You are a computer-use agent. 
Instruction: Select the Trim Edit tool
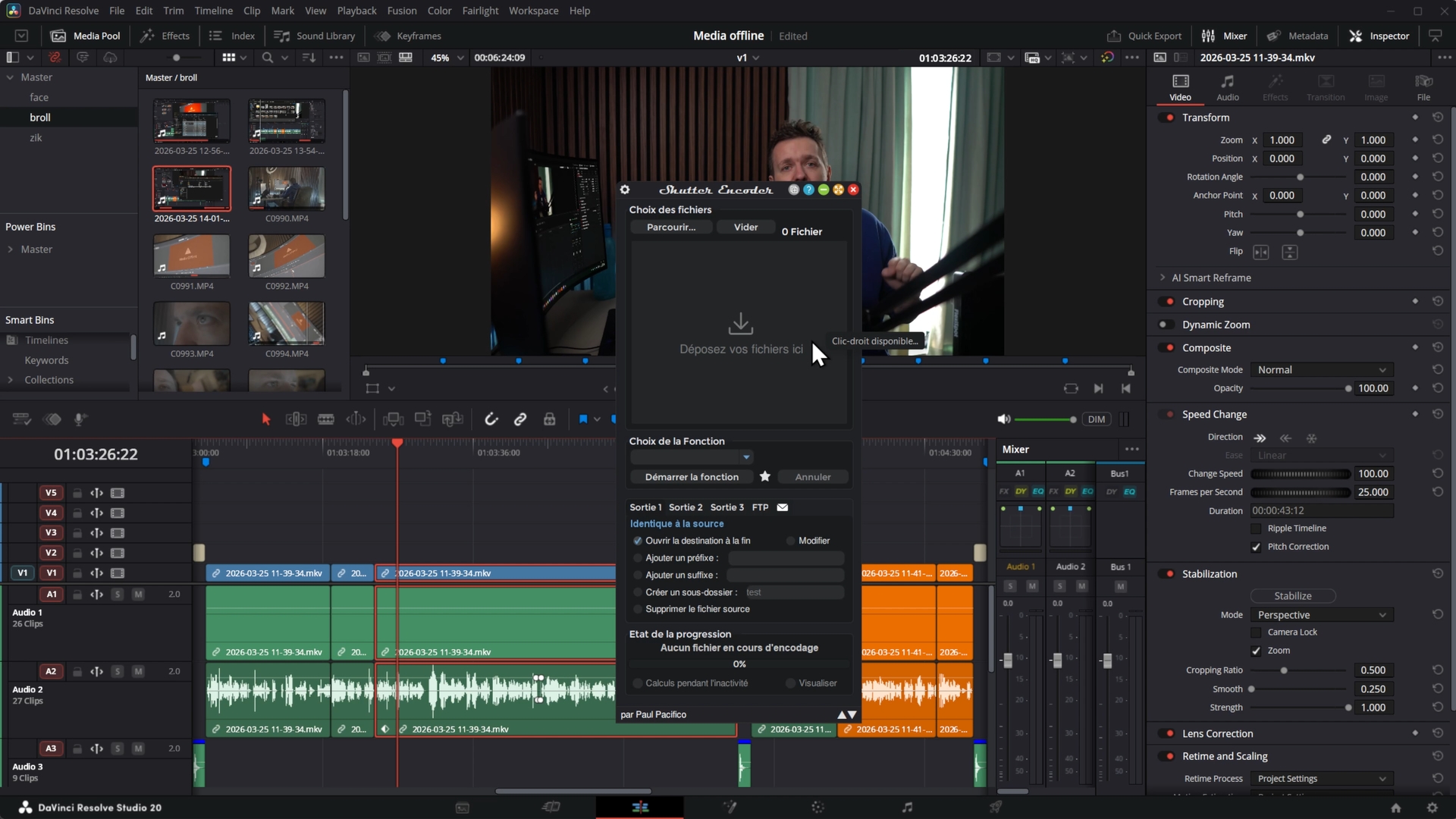(x=296, y=419)
